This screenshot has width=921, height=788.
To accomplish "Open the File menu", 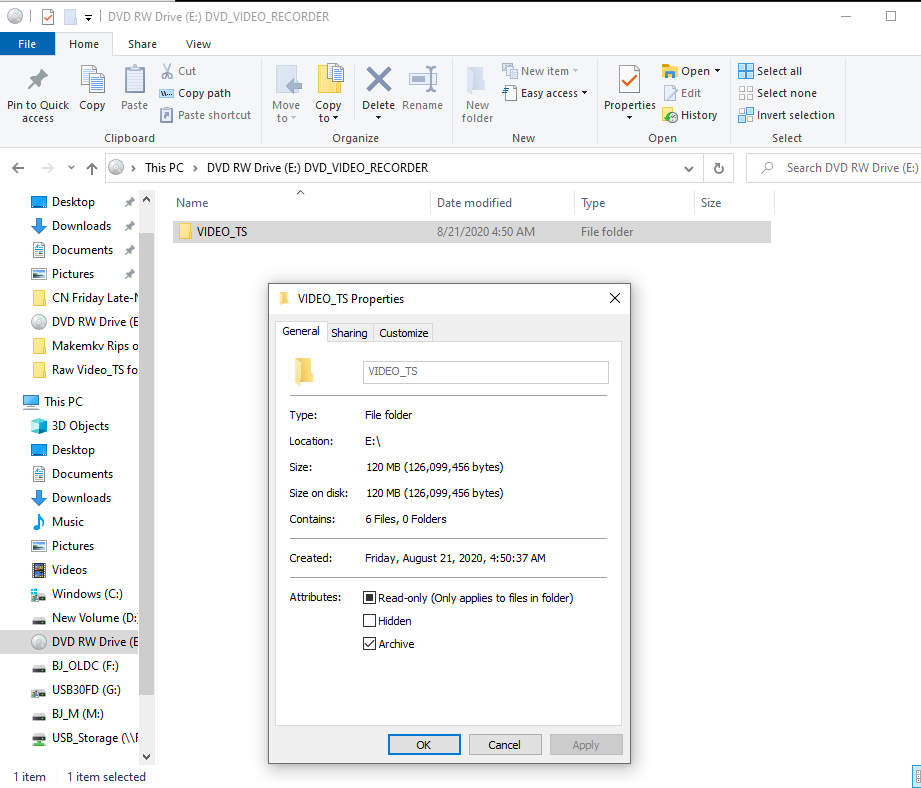I will (x=27, y=44).
